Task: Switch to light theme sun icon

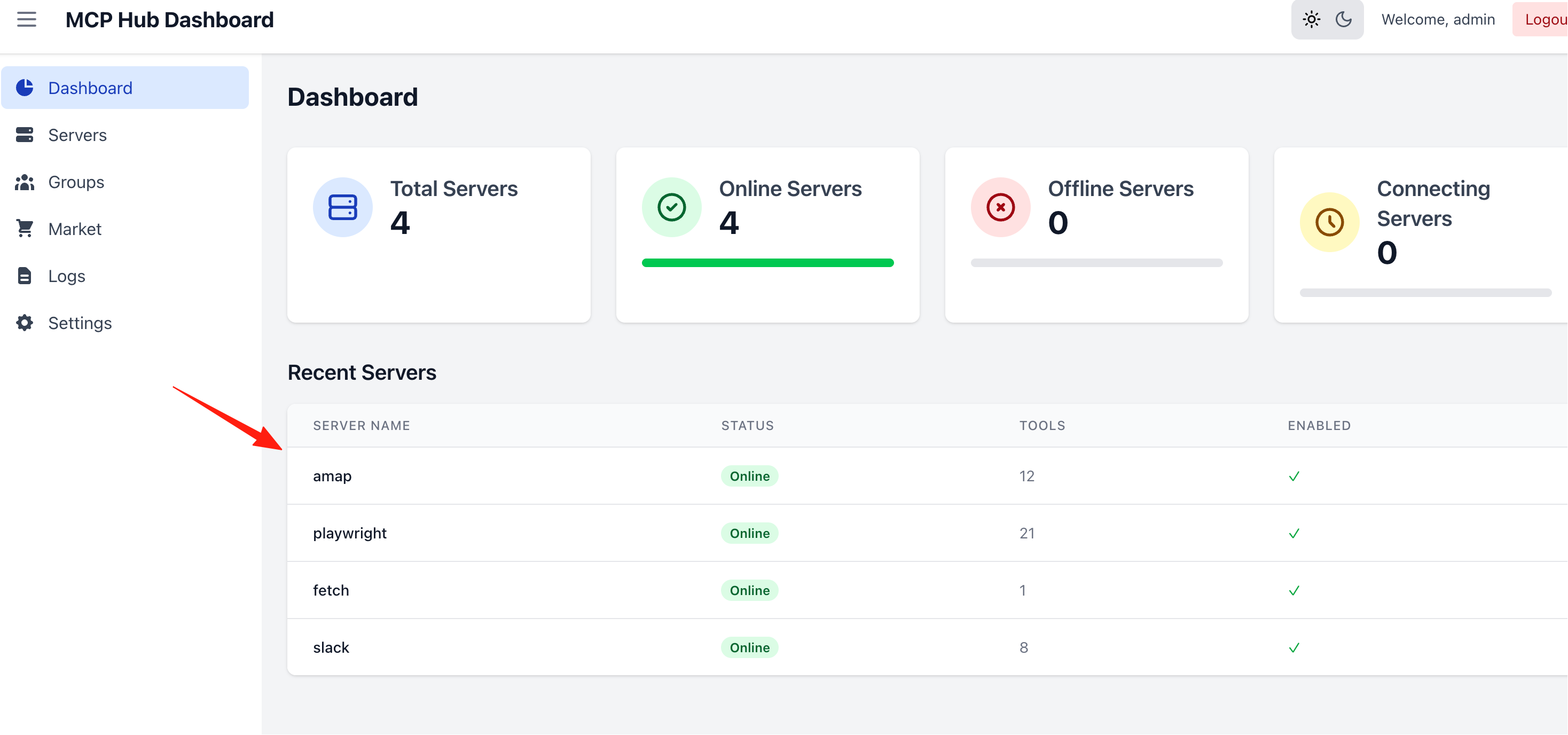Action: tap(1311, 19)
